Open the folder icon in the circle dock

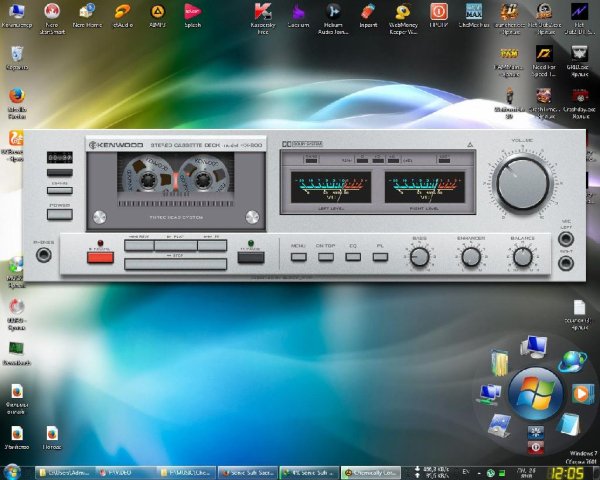click(499, 363)
